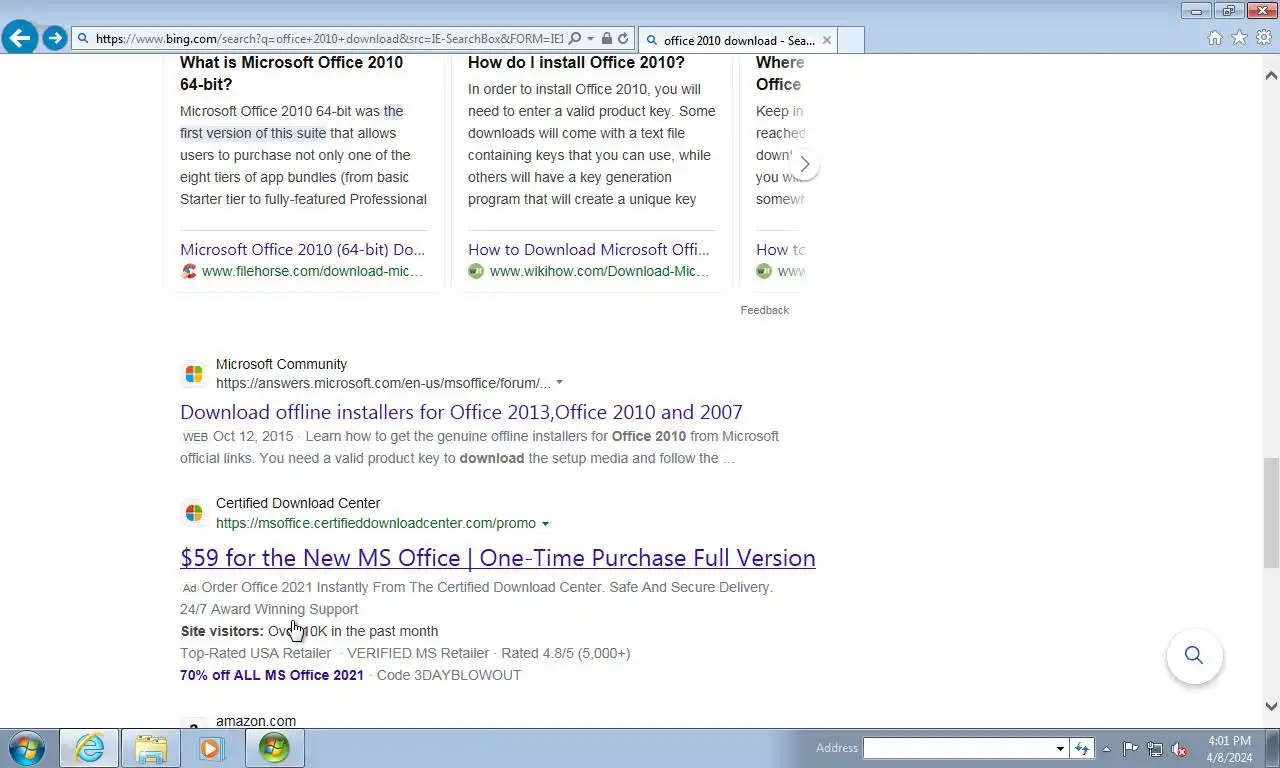1280x768 pixels.
Task: Click the 'What is Microsoft Office 2010 64-bit?' heading
Action: tap(292, 73)
